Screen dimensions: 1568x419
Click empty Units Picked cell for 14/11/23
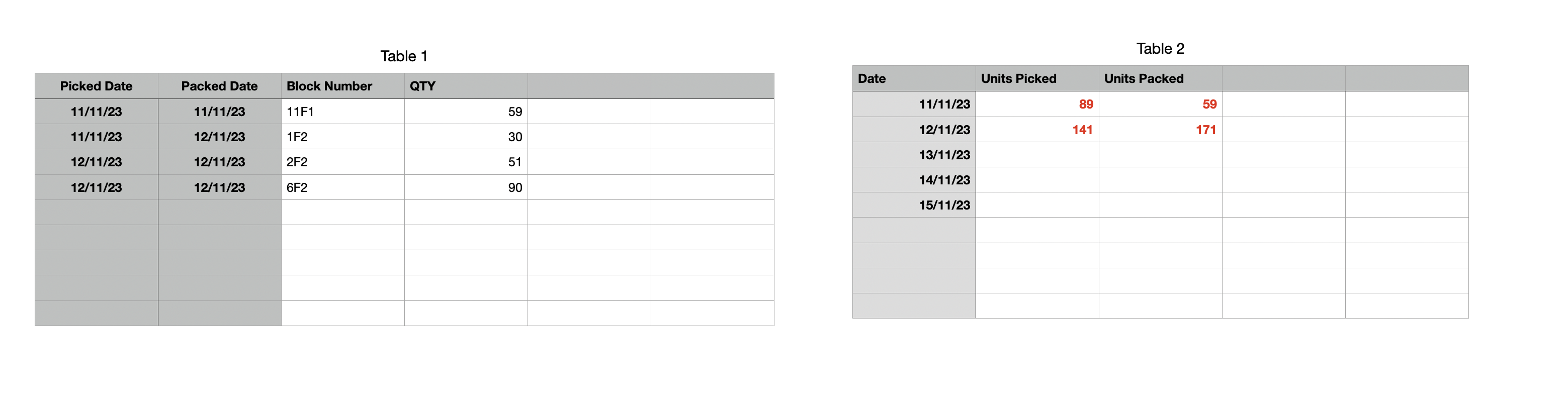pos(1037,180)
